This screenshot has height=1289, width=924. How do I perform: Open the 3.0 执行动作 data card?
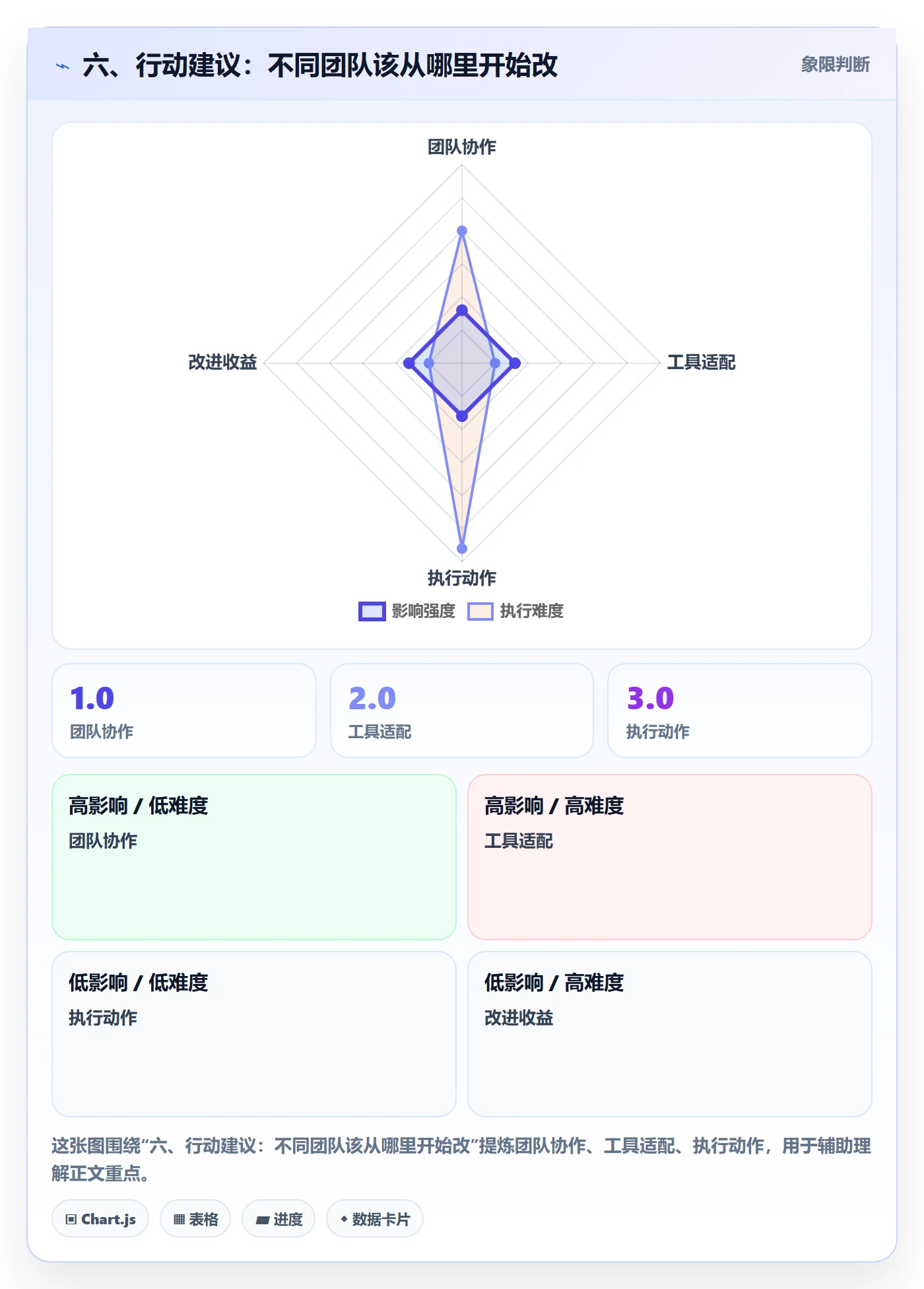pyautogui.click(x=740, y=711)
